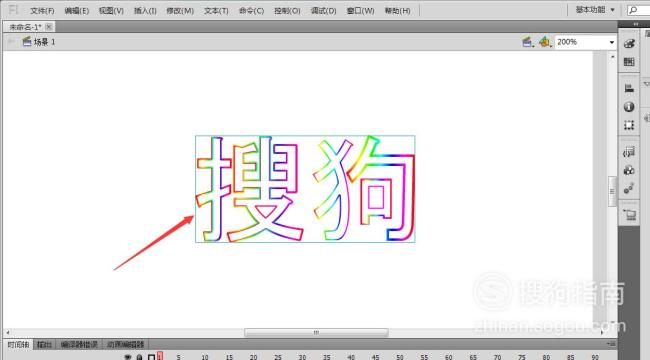Screen dimensions: 650x360
Task: Click frame 25 on timeline ruler
Action: 278,357
